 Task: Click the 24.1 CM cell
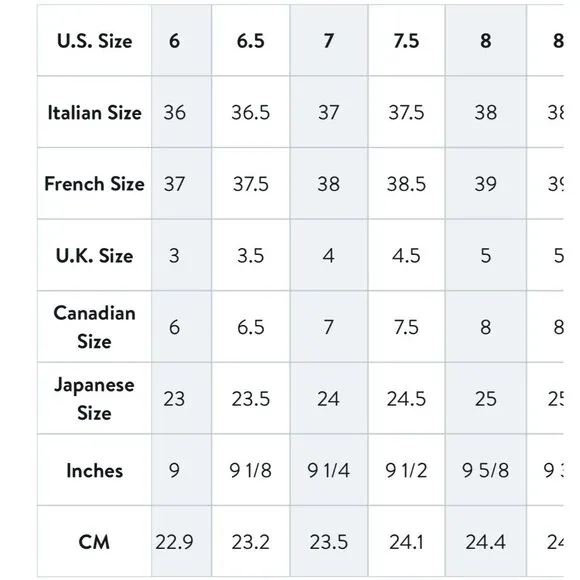(x=406, y=542)
